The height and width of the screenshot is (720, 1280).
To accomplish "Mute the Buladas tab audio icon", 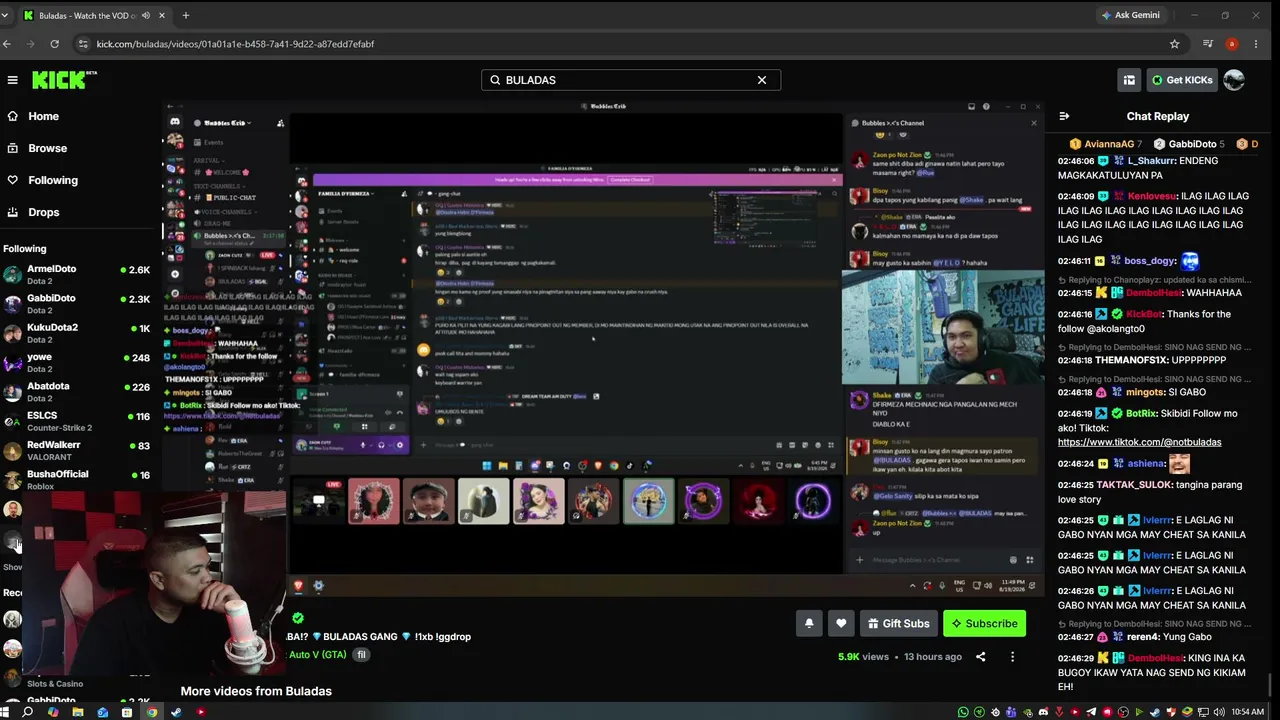I will (146, 15).
